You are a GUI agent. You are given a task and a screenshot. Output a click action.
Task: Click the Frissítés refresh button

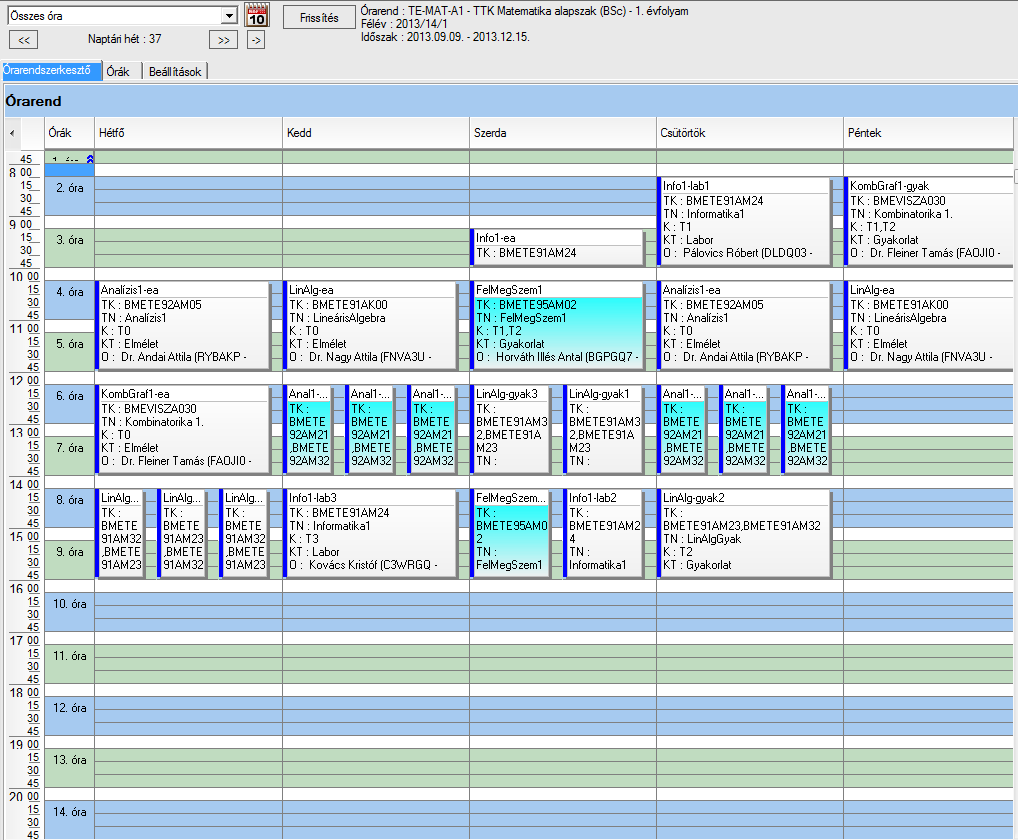(x=319, y=17)
